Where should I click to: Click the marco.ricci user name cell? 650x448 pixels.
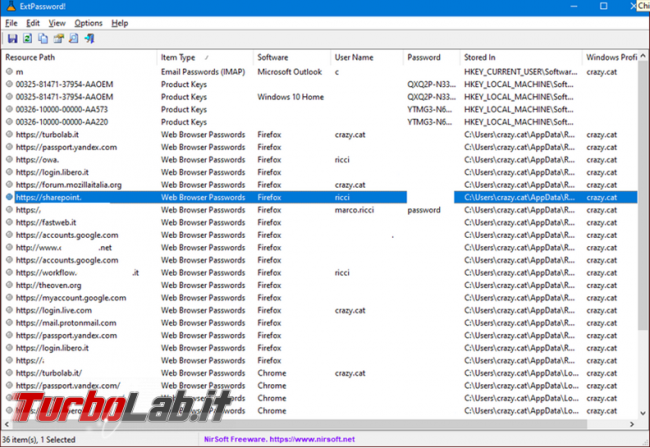(354, 210)
